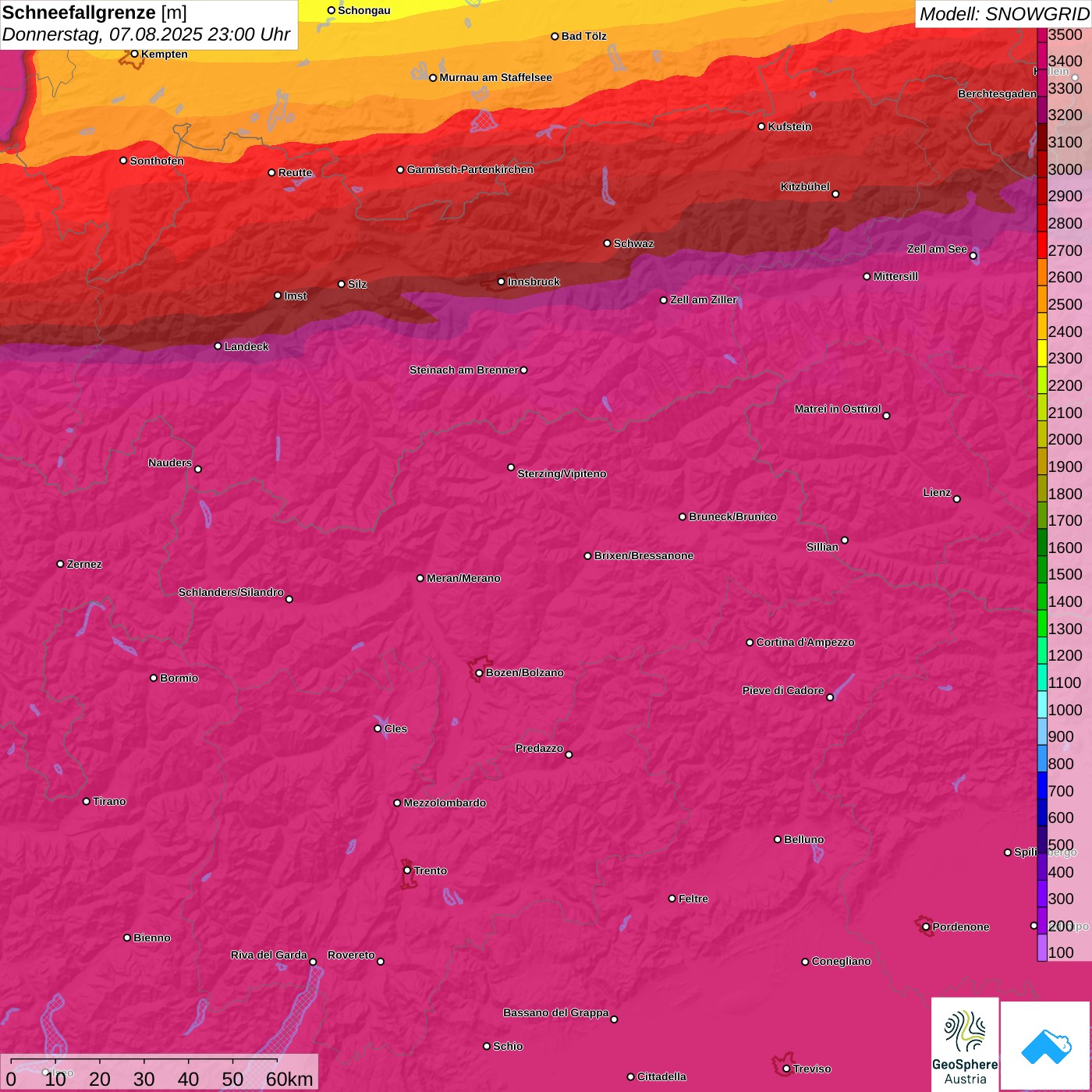Click the 'Riva del Garda' label
The width and height of the screenshot is (1092, 1092).
[269, 955]
